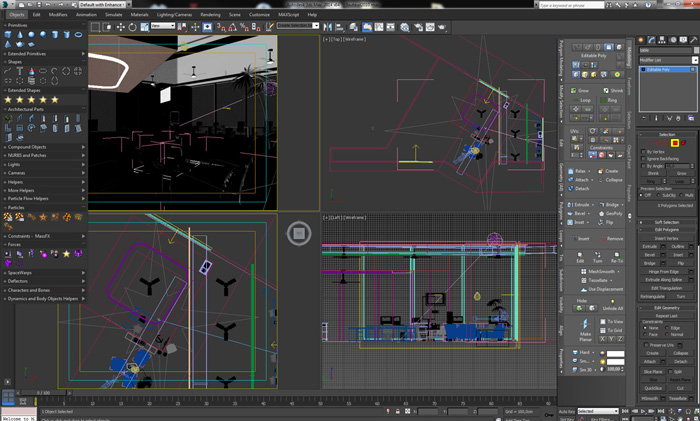Select the Box primitive icon
The width and height of the screenshot is (700, 421).
8,34
